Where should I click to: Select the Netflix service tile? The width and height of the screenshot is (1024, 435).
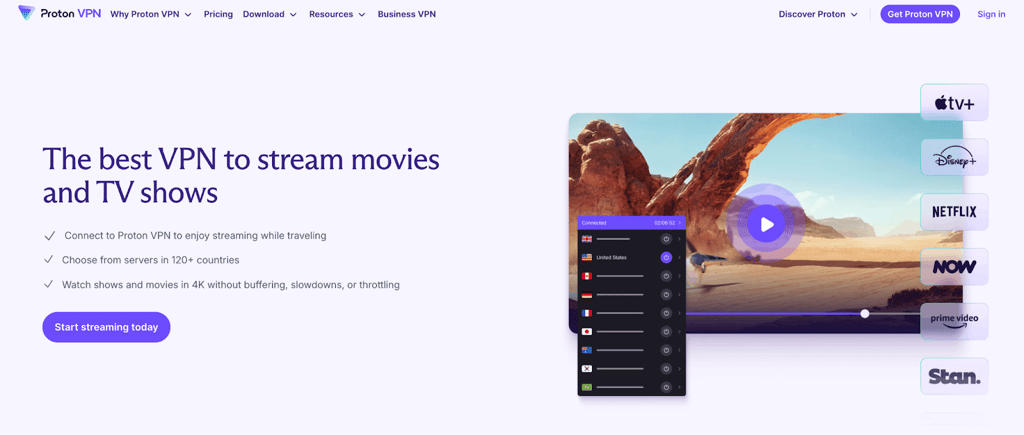pyautogui.click(x=954, y=212)
